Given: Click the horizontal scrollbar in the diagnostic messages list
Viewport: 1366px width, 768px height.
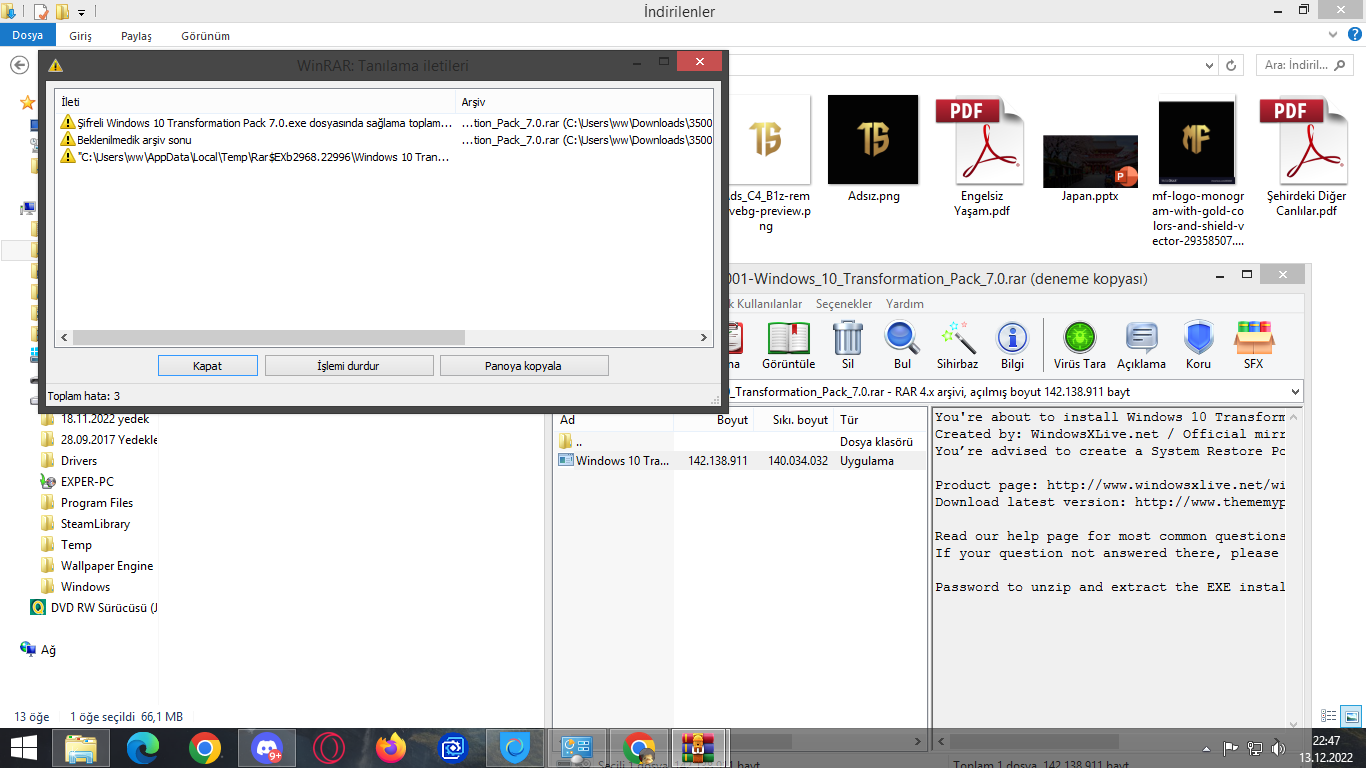Looking at the screenshot, I should (x=270, y=338).
